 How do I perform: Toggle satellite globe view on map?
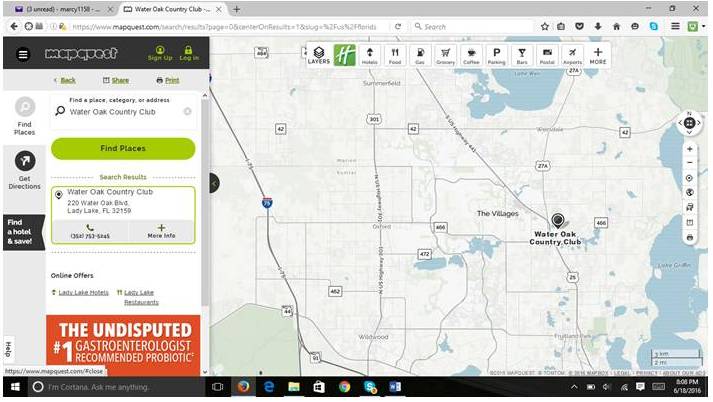[x=690, y=192]
